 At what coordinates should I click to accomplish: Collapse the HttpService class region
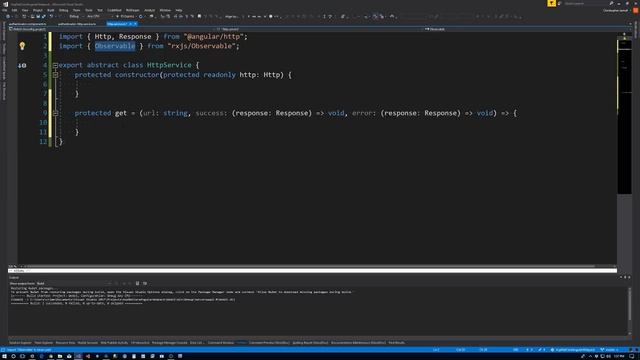pos(55,65)
